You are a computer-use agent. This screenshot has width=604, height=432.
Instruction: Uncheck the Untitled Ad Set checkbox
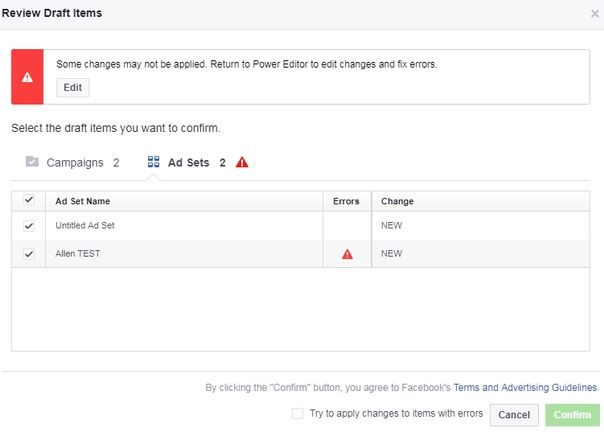tap(29, 225)
